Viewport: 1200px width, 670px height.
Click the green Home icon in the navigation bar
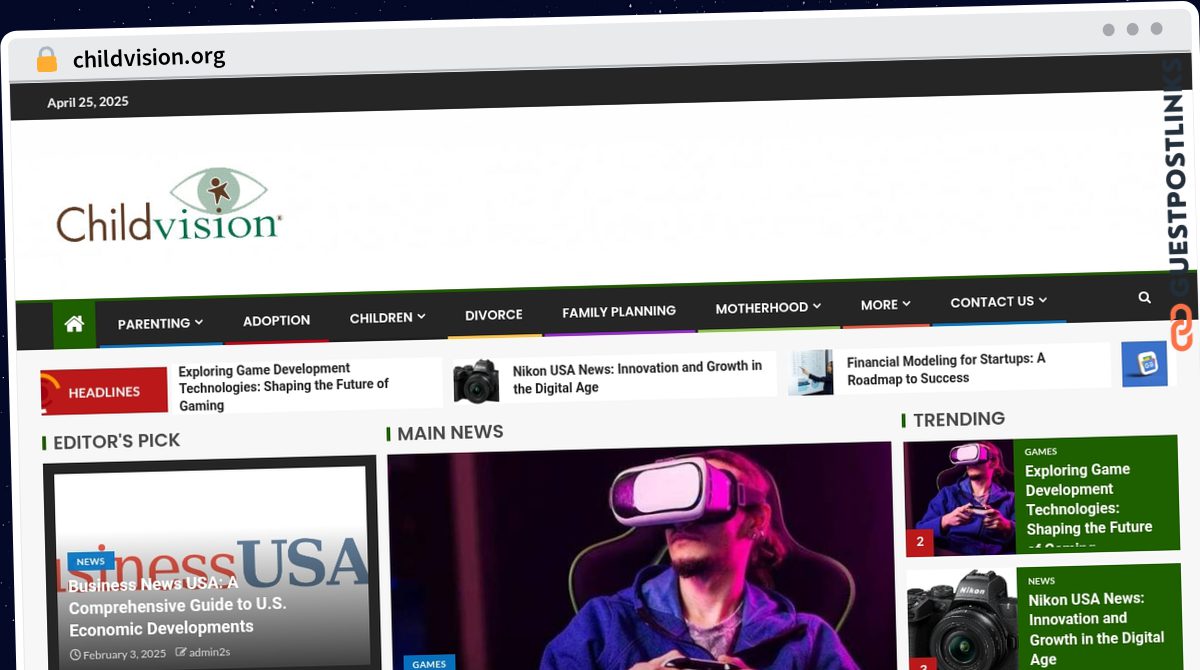coord(74,324)
